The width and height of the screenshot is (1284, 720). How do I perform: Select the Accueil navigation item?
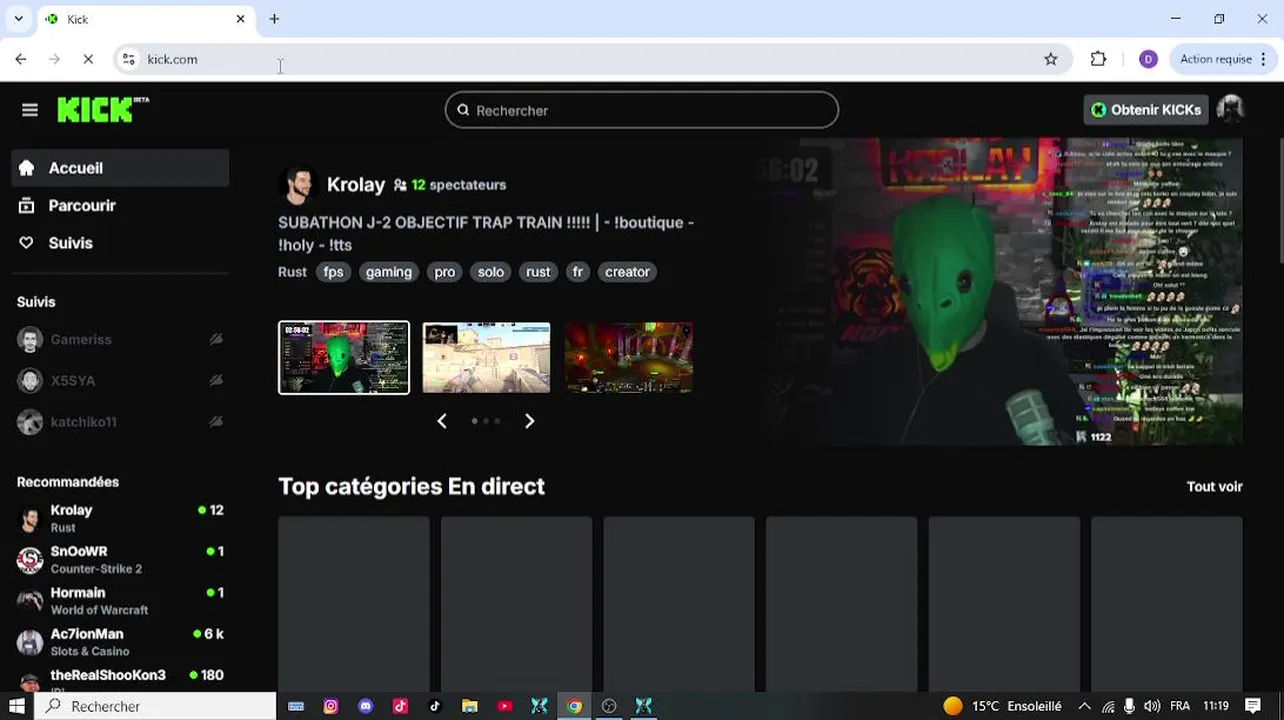(x=120, y=168)
